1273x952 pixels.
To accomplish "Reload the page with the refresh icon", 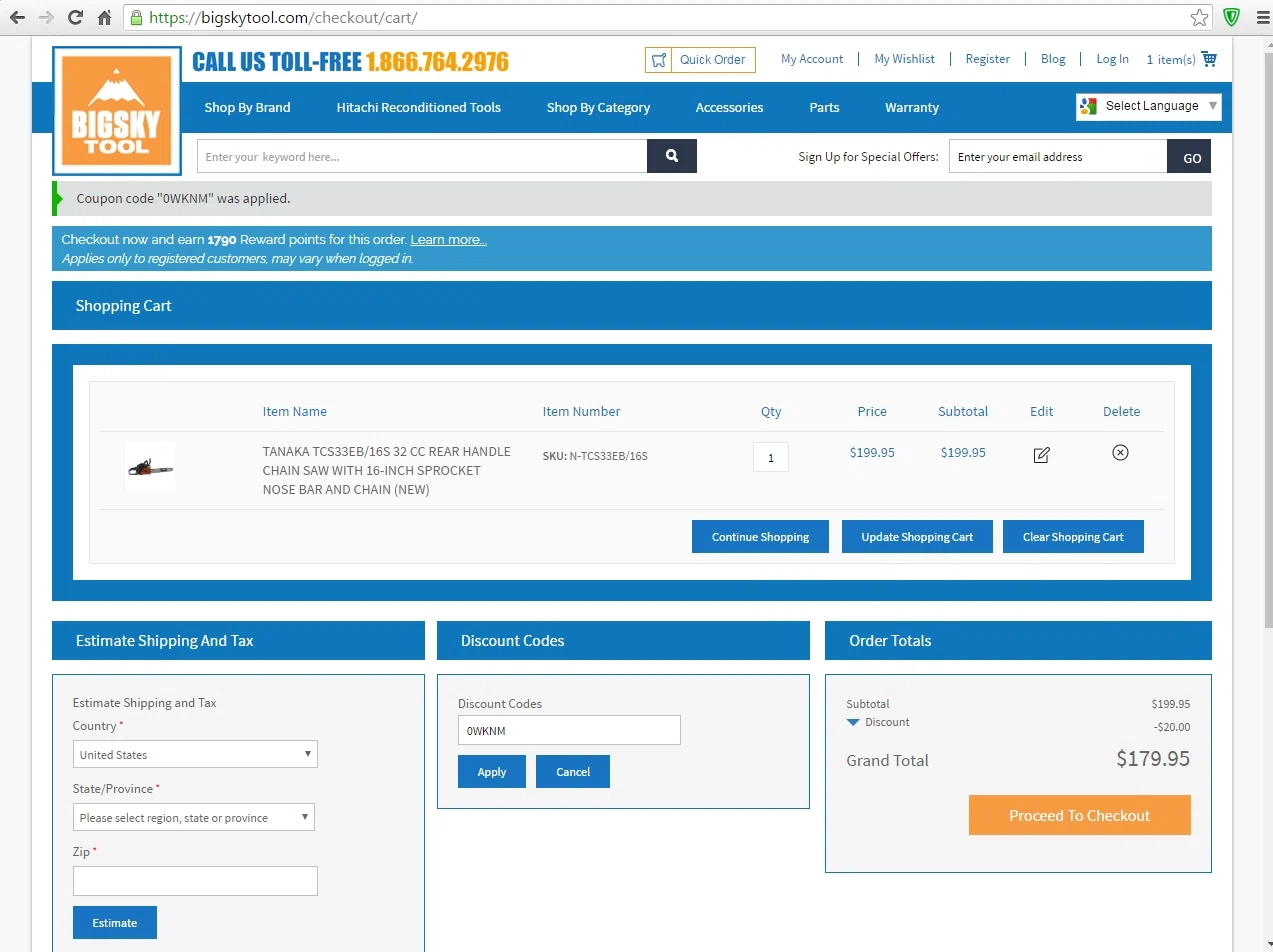I will (x=75, y=18).
